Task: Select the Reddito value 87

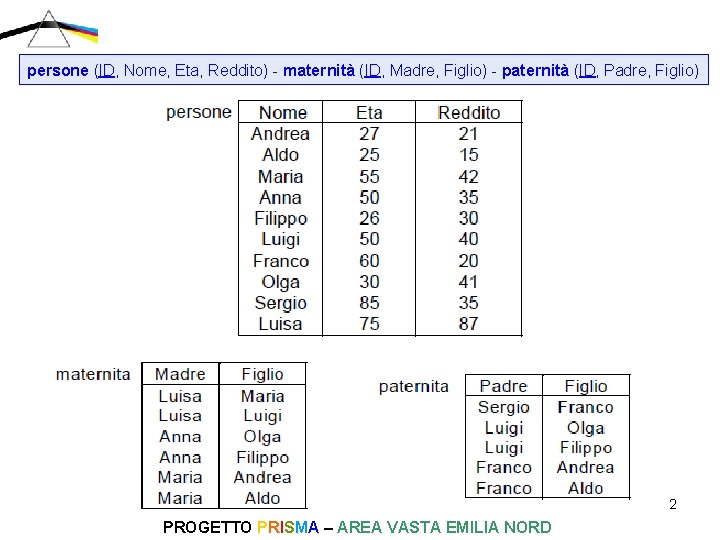Action: (469, 324)
